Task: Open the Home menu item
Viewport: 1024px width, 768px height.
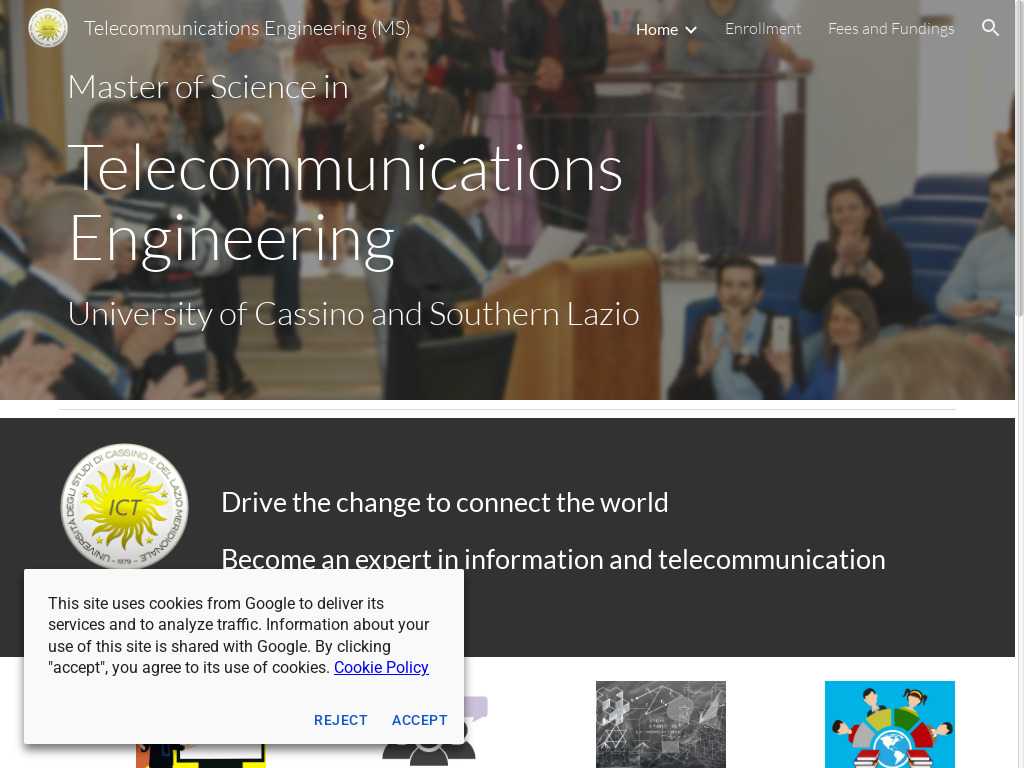Action: [x=656, y=29]
